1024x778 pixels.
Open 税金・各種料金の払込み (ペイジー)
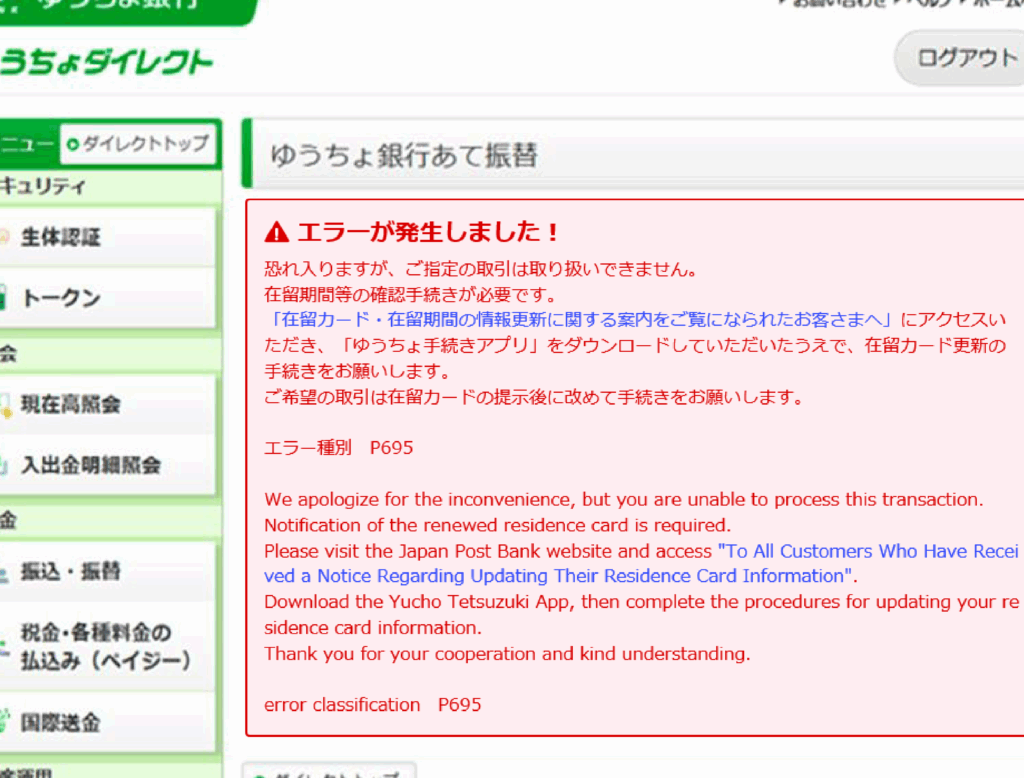pyautogui.click(x=108, y=646)
